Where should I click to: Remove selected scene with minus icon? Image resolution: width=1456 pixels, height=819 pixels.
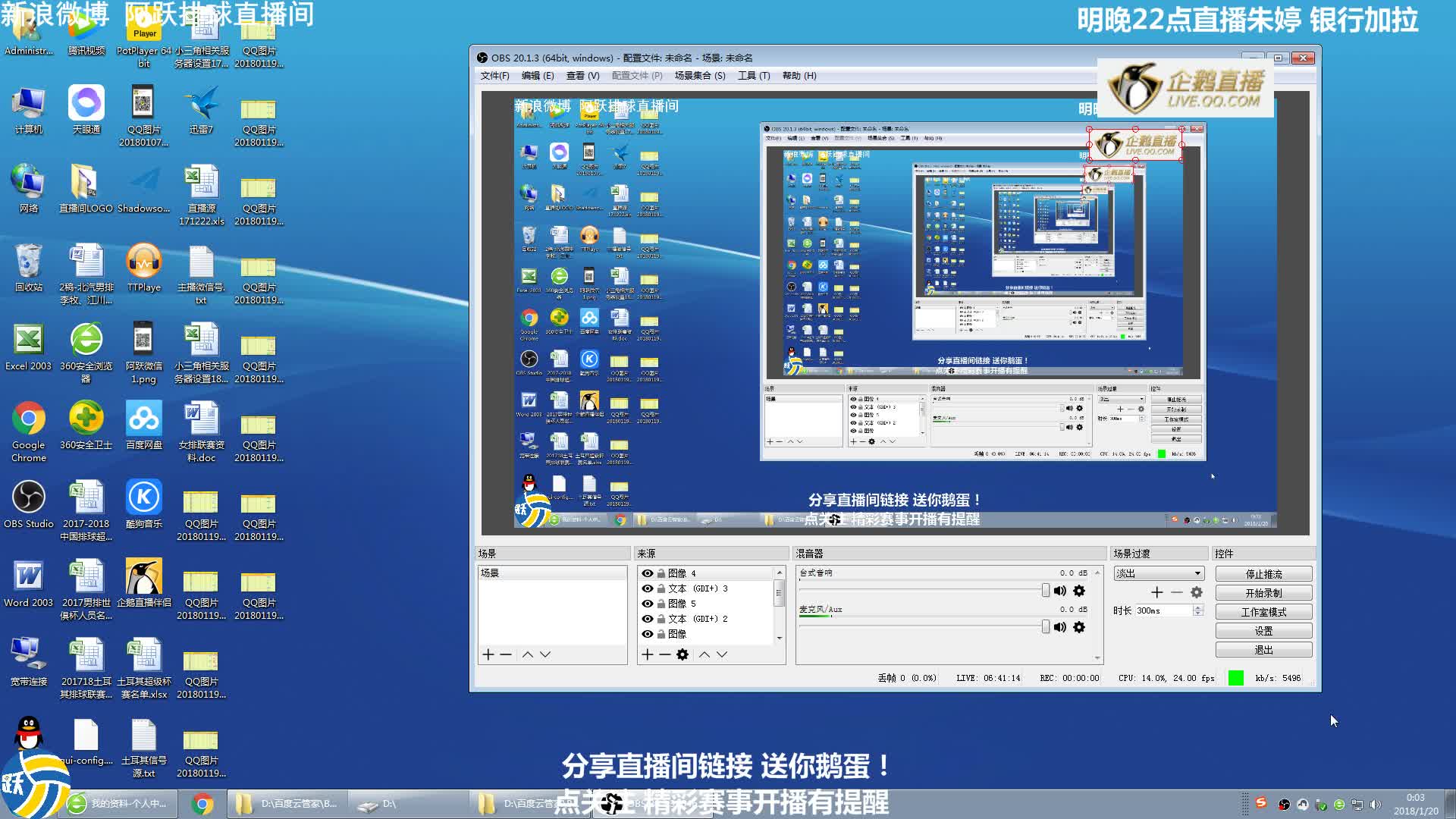coord(506,654)
